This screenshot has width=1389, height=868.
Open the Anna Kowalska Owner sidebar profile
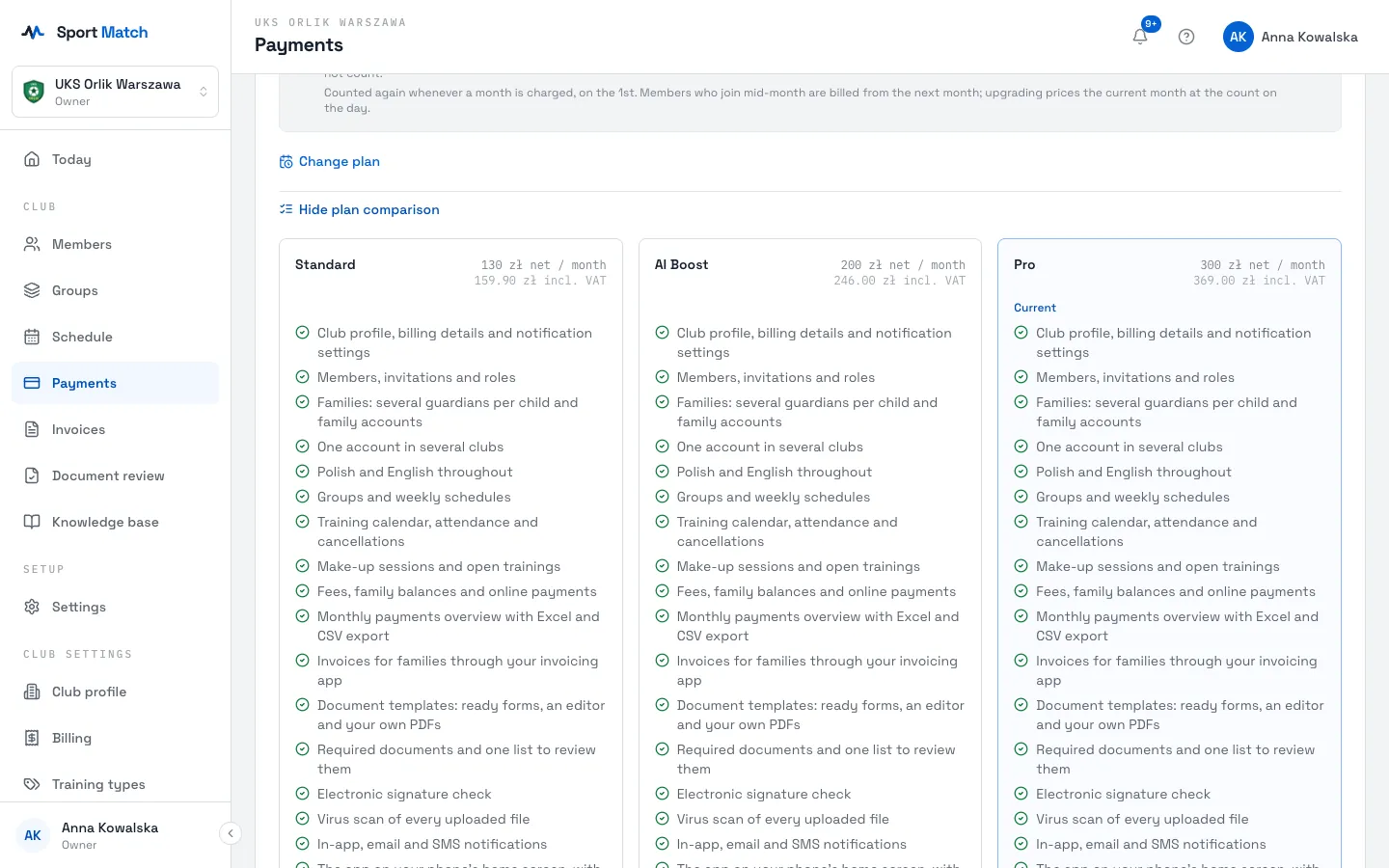click(115, 835)
